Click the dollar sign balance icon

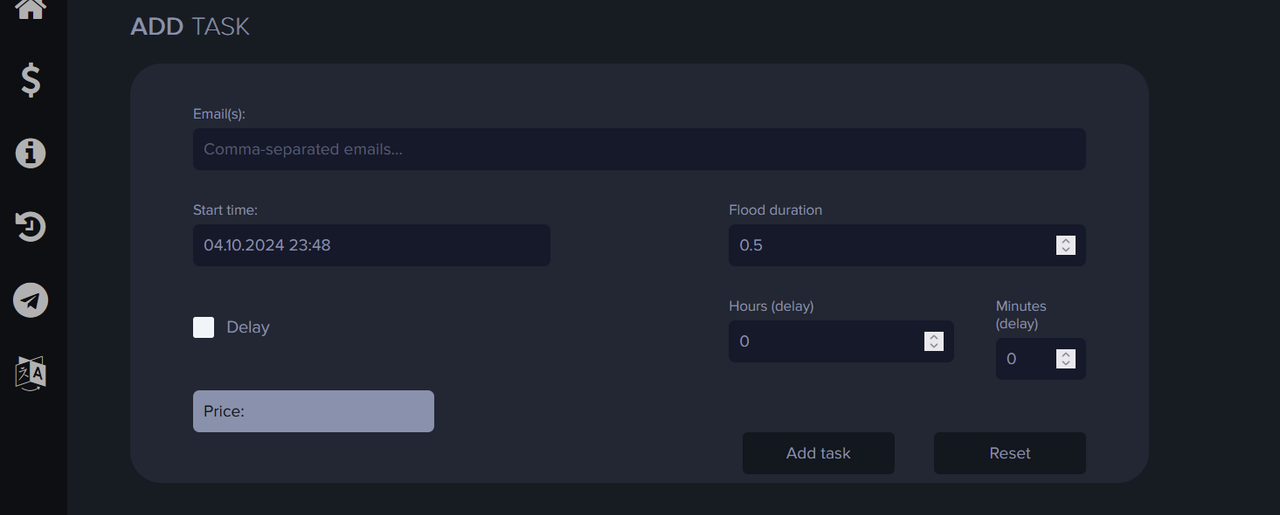(31, 79)
